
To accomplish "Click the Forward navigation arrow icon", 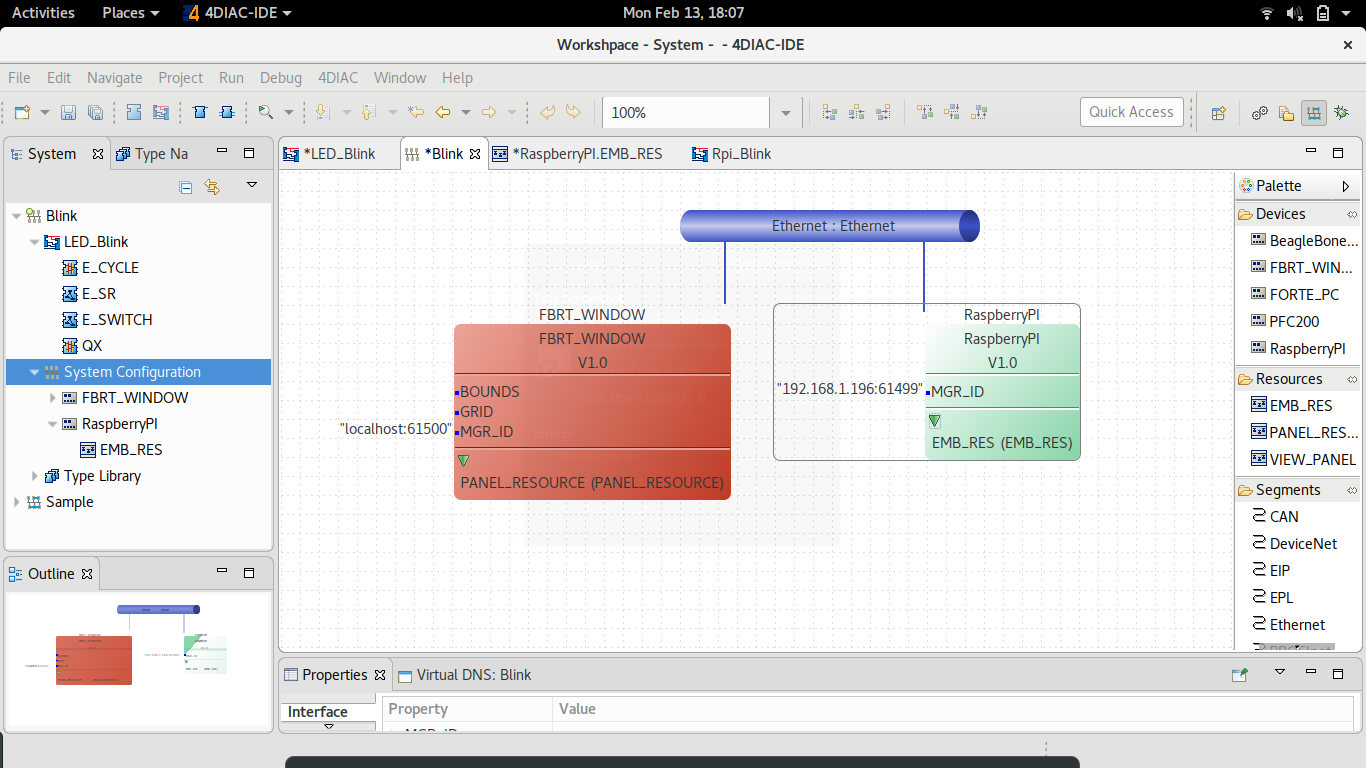I will (x=489, y=113).
